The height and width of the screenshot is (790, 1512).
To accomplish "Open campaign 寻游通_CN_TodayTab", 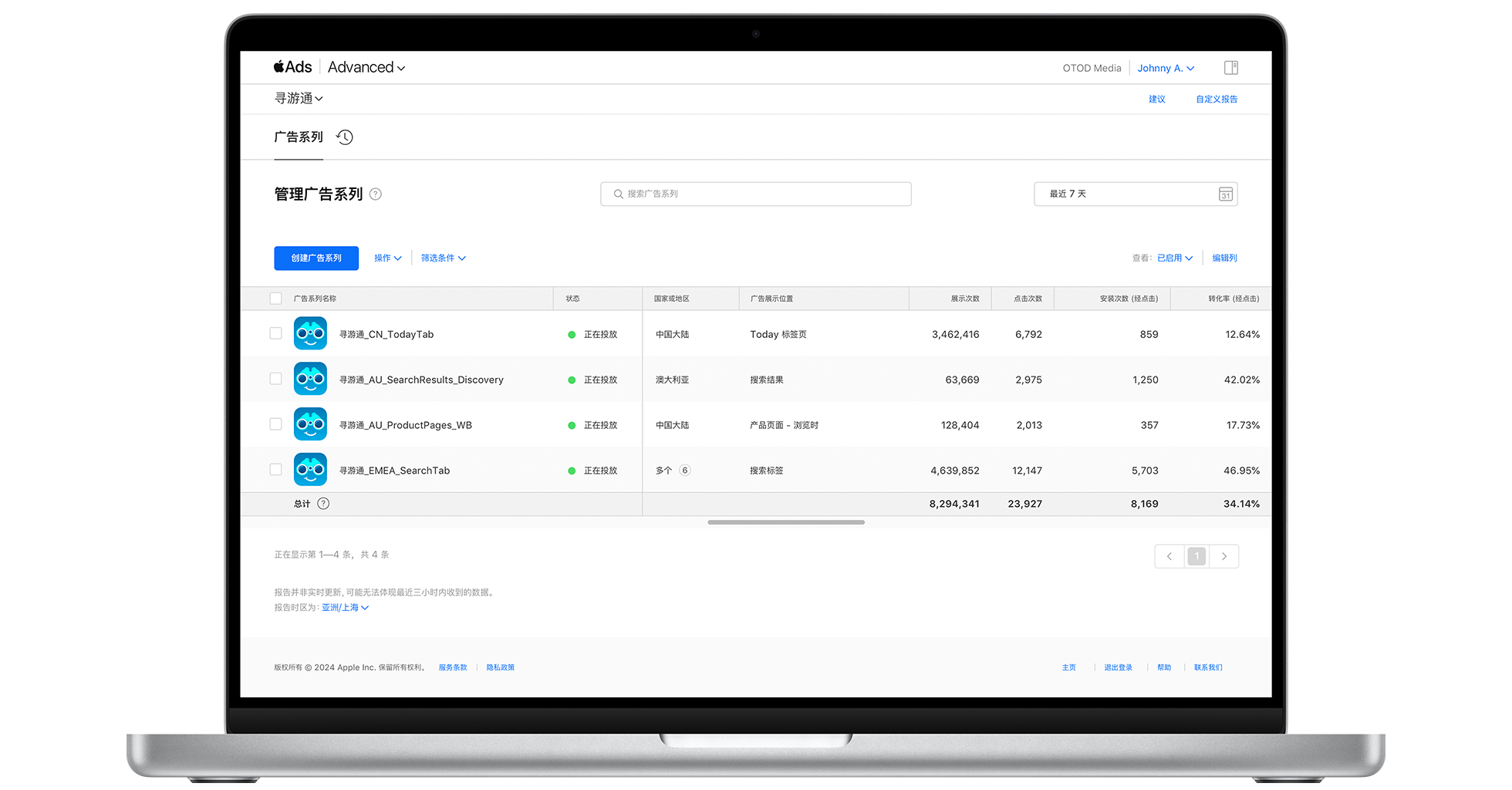I will coord(386,335).
